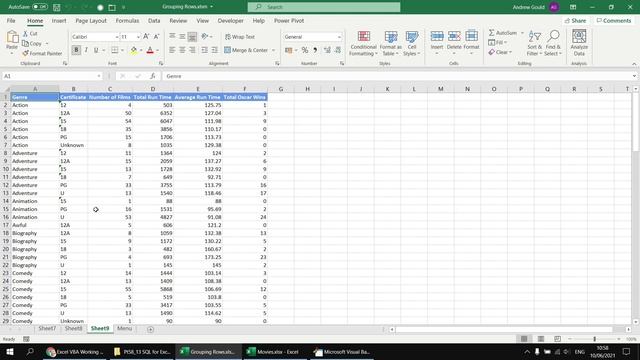Screen dimensions: 640x360
Task: Click the Delete cells icon
Action: click(x=454, y=36)
